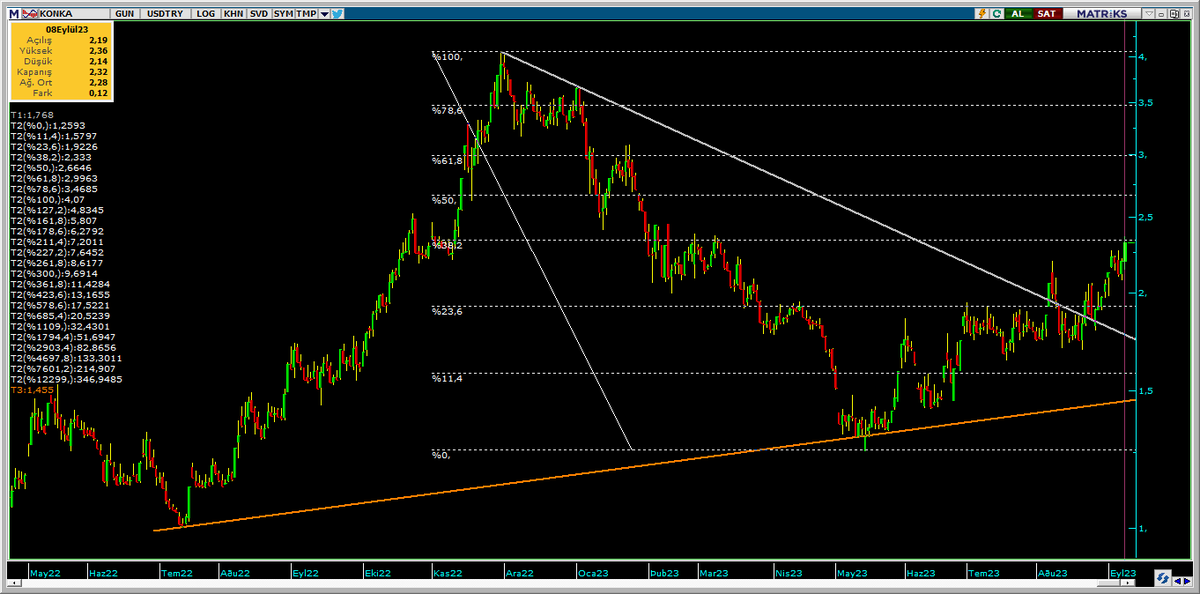This screenshot has width=1200, height=594.
Task: Click the Matriks M logo icon
Action: 14,14
